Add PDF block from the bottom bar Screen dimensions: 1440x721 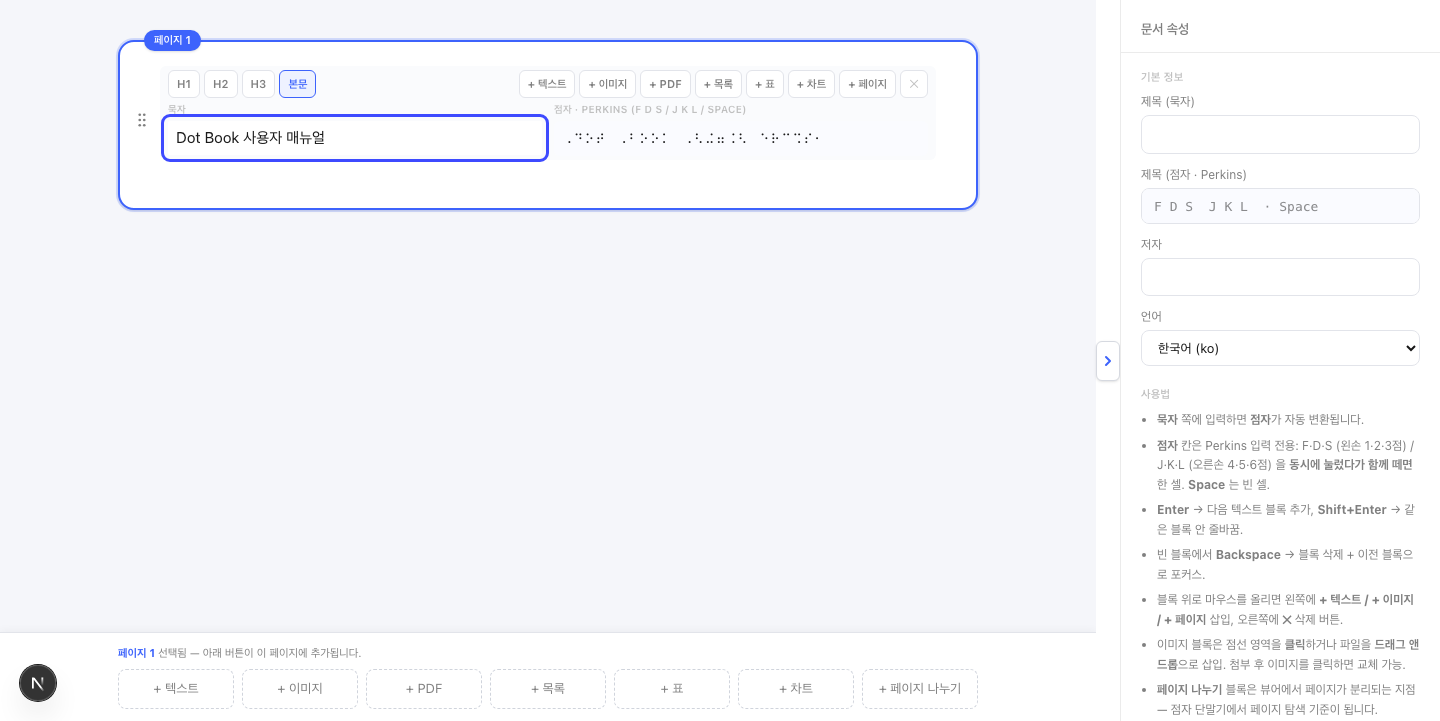(x=424, y=689)
